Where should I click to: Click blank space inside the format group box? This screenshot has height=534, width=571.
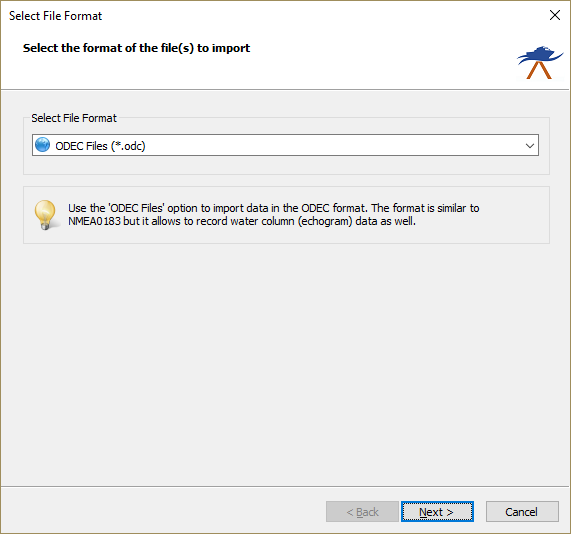tap(285, 165)
